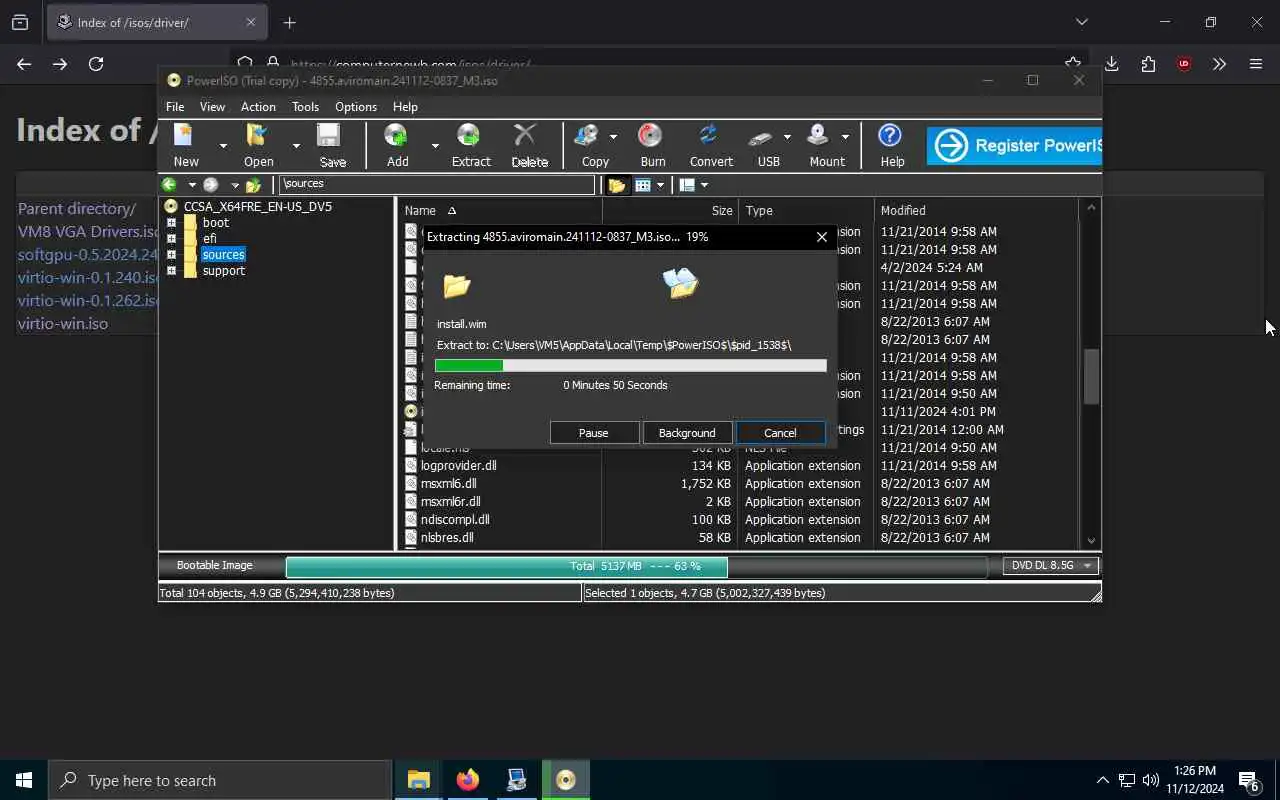Click the Mount toolbar icon
Viewport: 1280px width, 800px height.
(820, 136)
